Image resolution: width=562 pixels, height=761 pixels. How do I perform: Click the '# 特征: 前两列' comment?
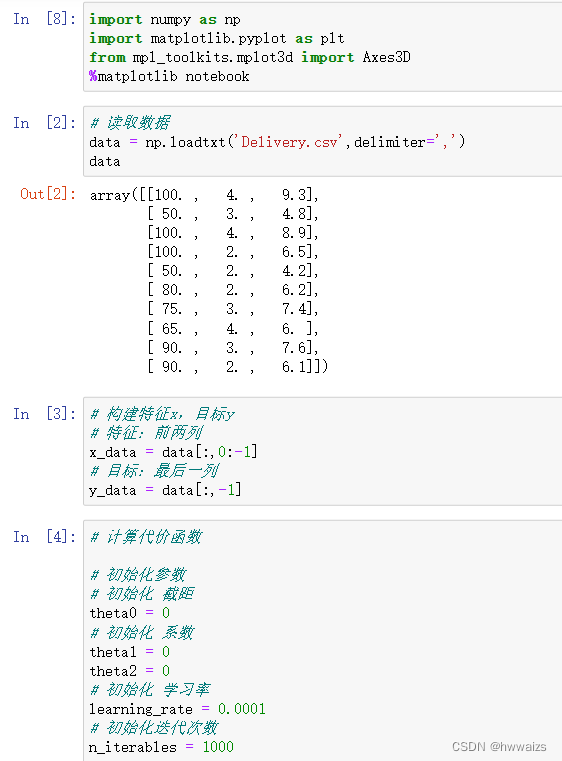point(147,433)
